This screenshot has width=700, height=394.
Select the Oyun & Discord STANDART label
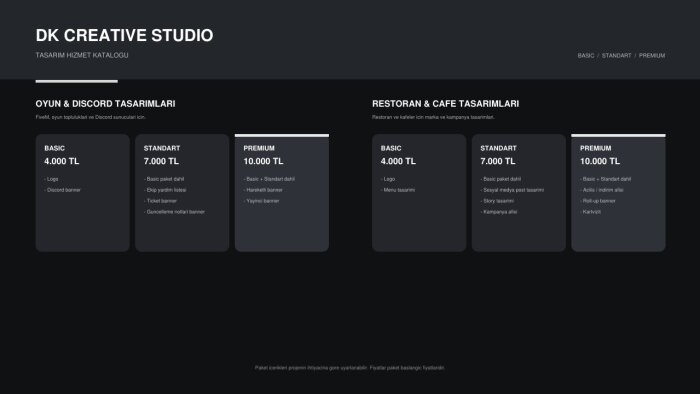pyautogui.click(x=162, y=148)
